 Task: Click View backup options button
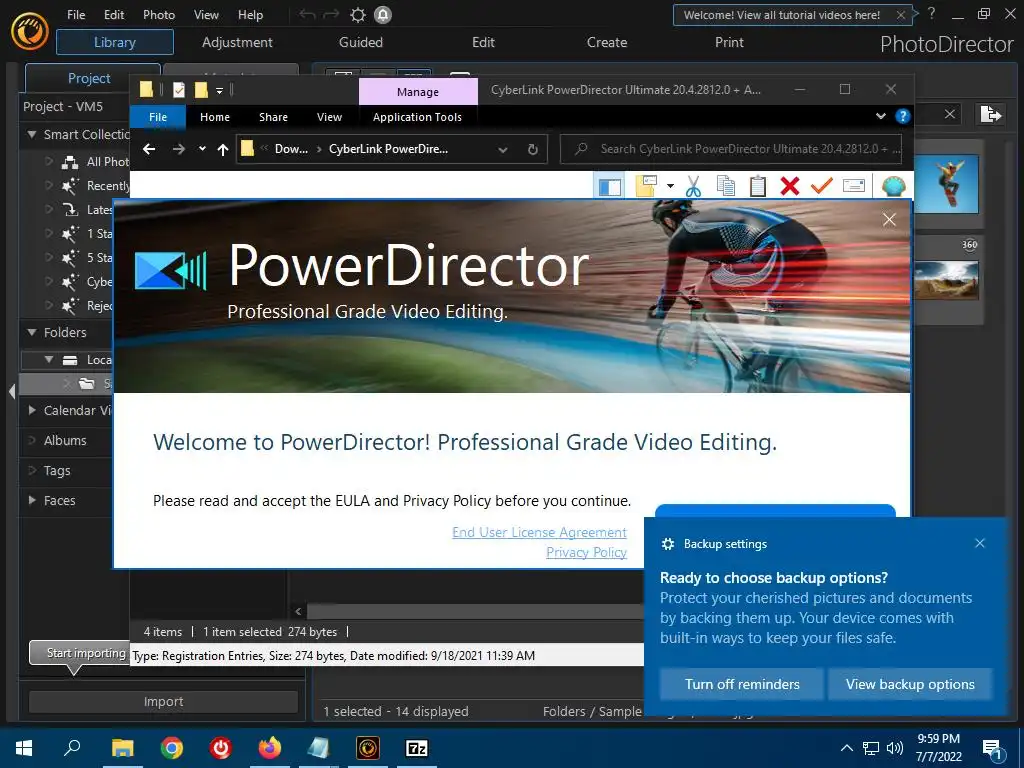click(910, 684)
